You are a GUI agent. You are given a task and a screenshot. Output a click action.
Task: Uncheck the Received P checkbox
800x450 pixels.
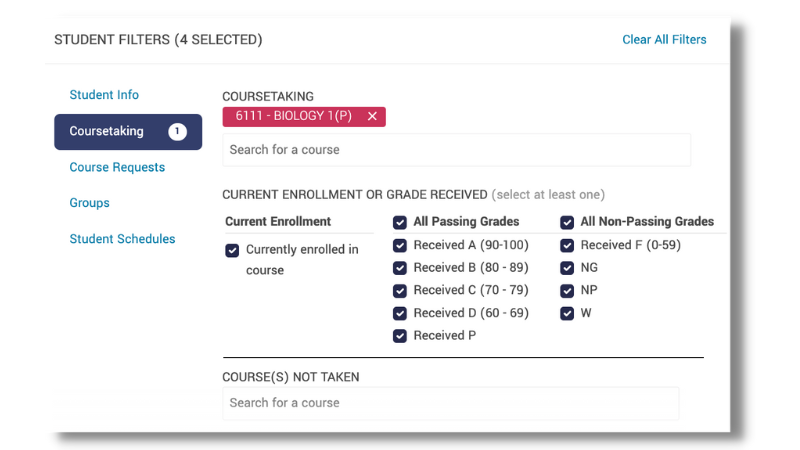(400, 336)
